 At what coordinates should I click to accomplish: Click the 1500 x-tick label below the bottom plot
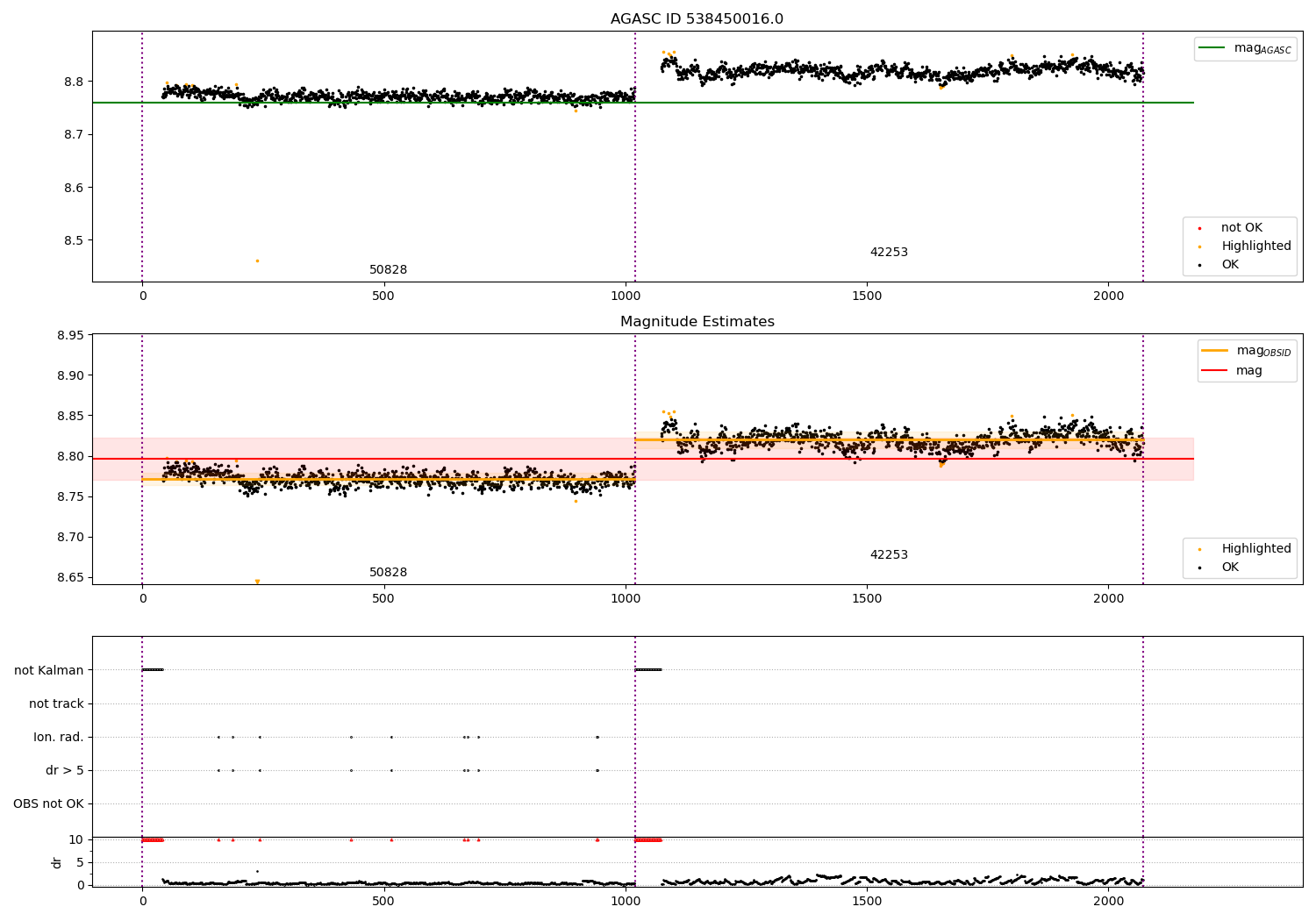coord(867,901)
